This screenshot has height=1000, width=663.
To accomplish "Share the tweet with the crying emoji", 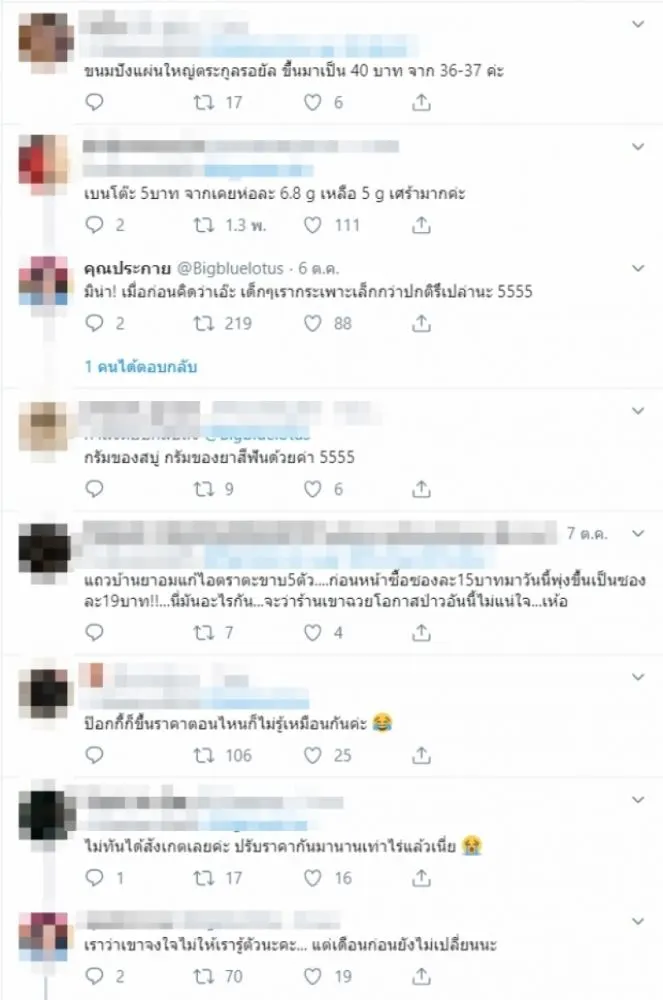I will pyautogui.click(x=421, y=878).
